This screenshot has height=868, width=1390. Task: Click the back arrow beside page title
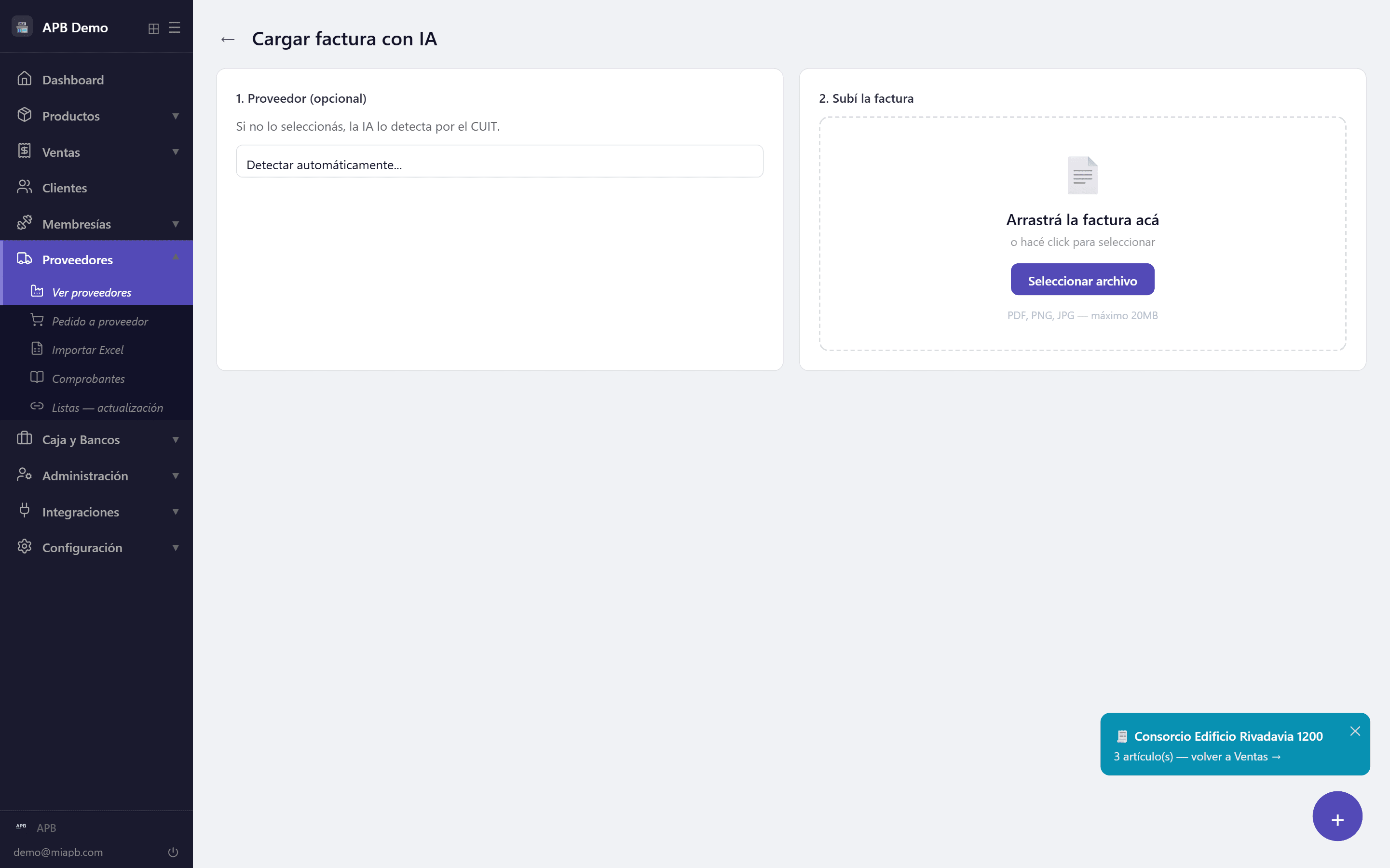pyautogui.click(x=228, y=39)
